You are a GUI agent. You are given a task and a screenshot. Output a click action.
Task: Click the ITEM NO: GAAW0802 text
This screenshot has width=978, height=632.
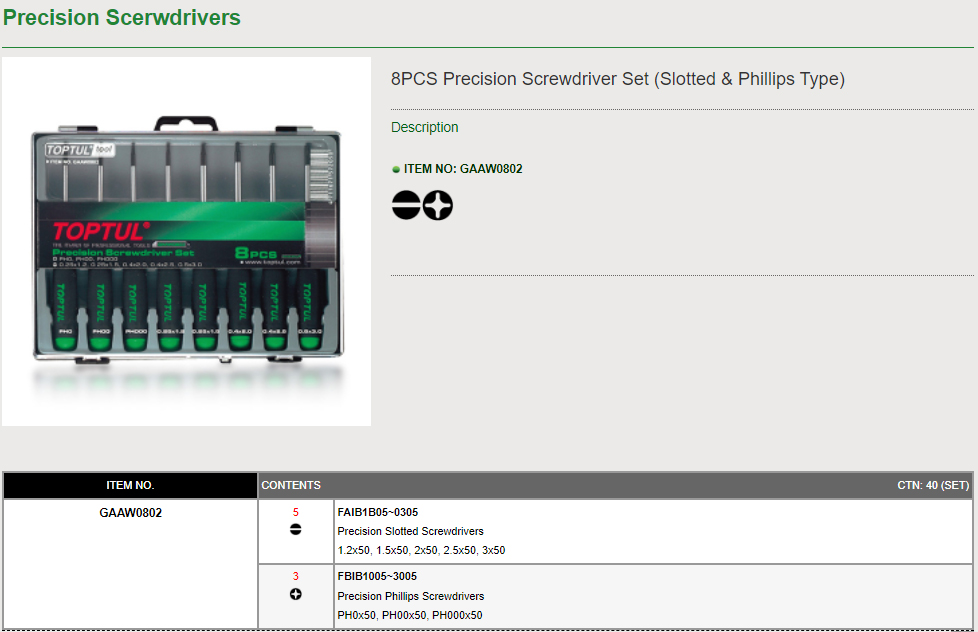pyautogui.click(x=463, y=169)
